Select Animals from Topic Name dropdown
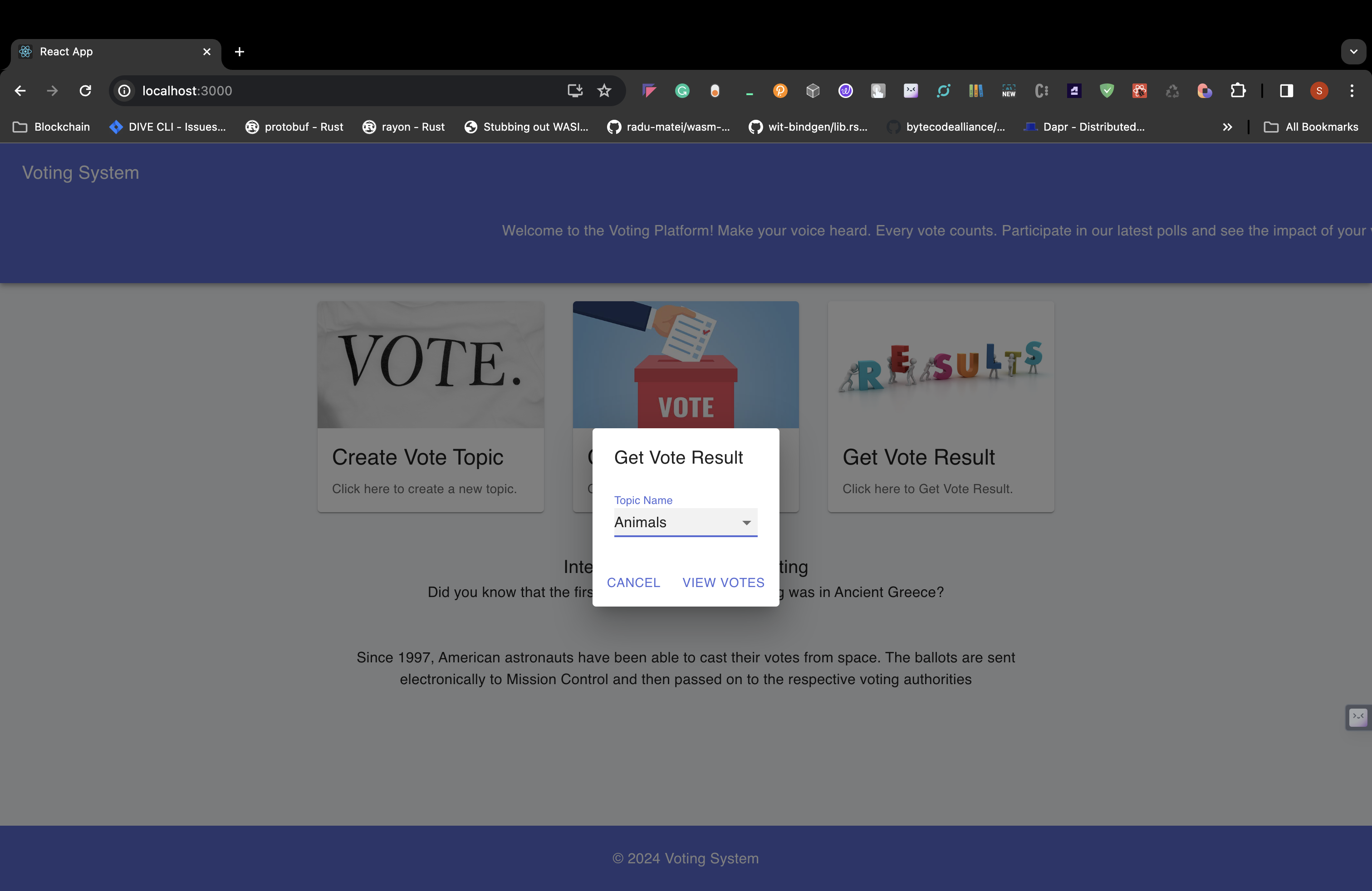1372x891 pixels. [685, 521]
